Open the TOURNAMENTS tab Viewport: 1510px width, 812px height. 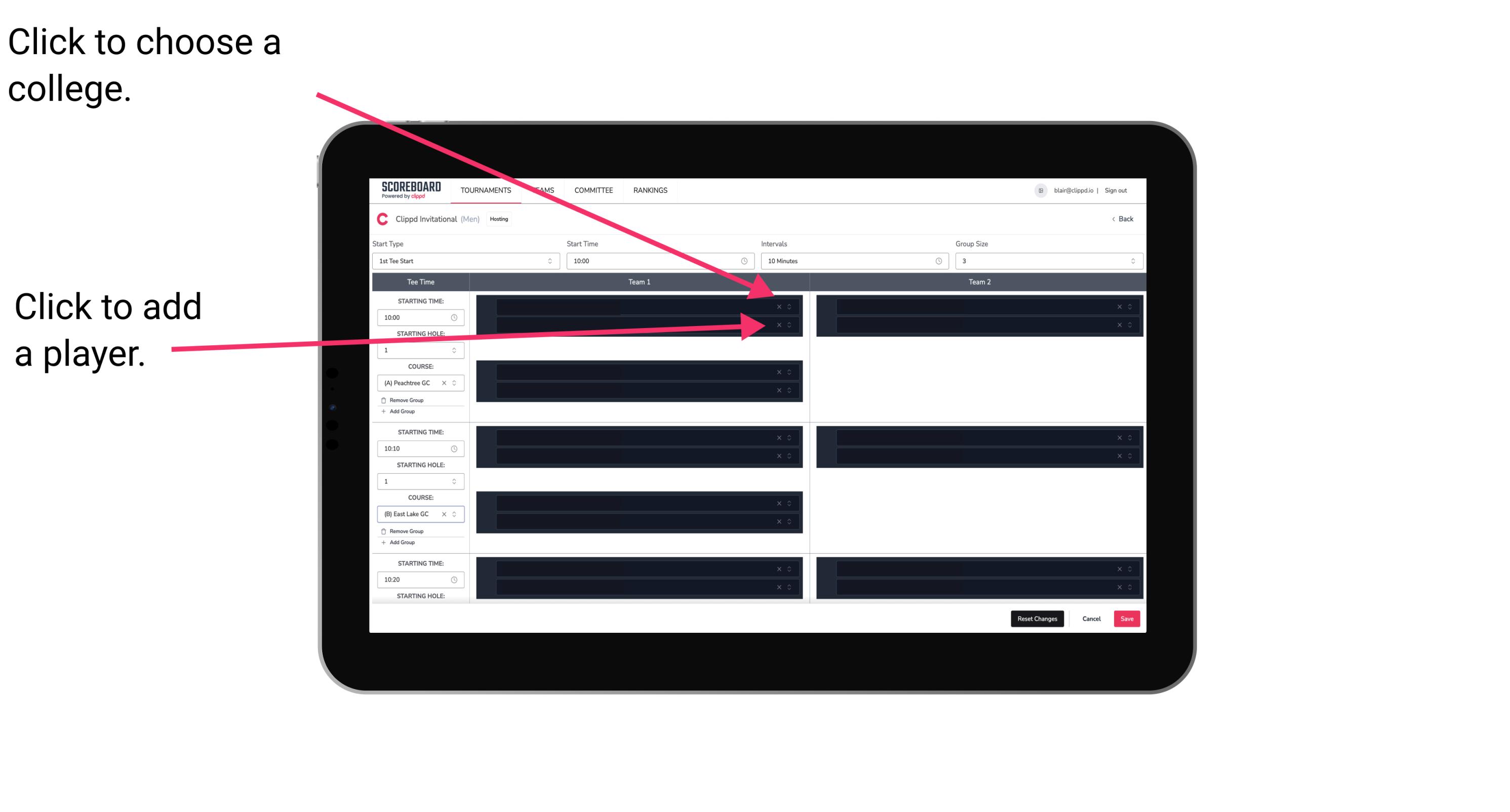487,191
